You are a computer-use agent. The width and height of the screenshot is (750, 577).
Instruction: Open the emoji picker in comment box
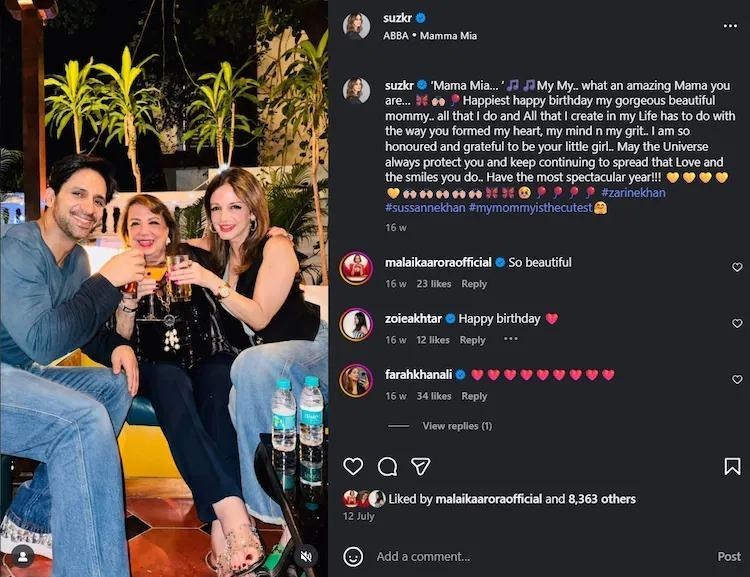353,556
